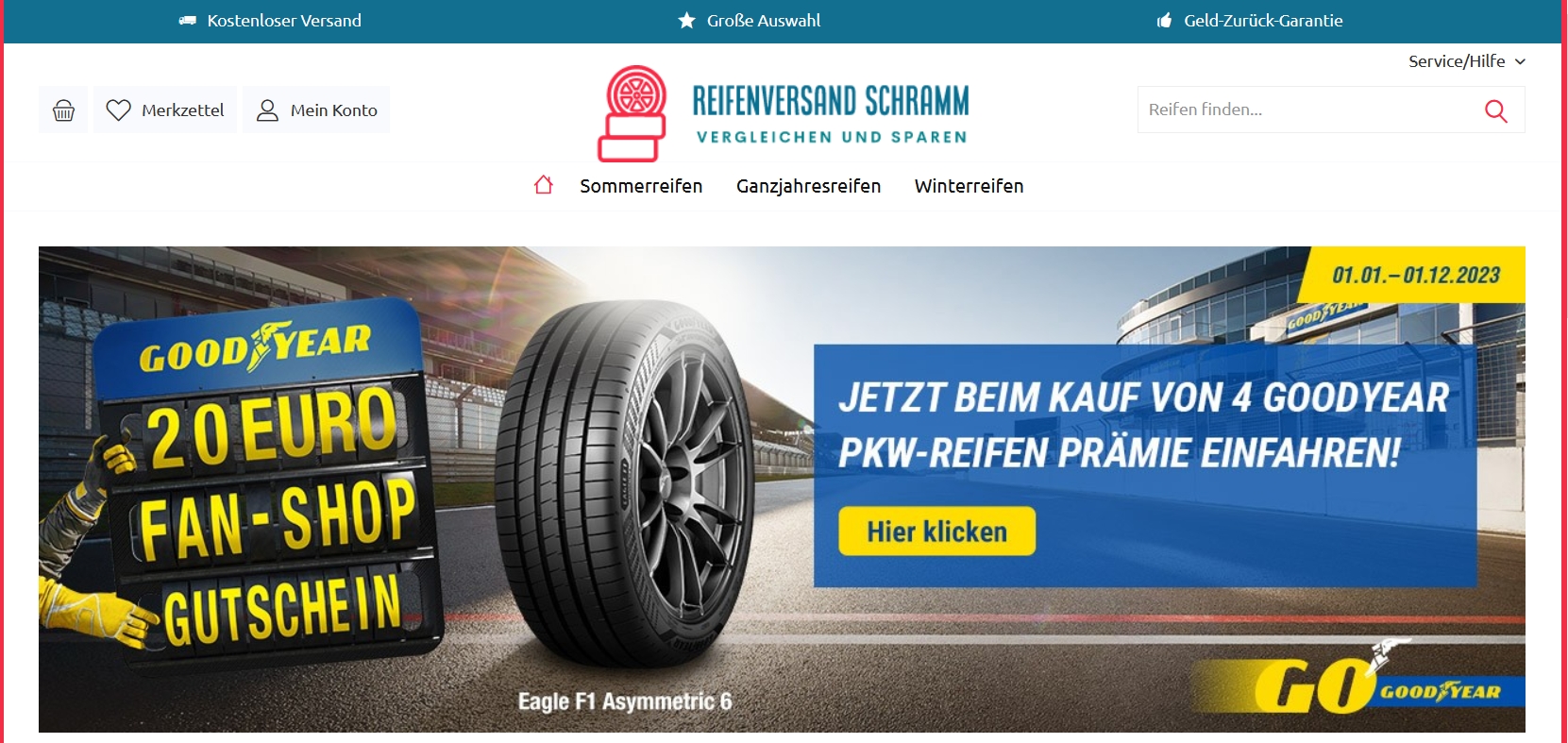
Task: Click the yellow Hier klicken button
Action: (936, 532)
